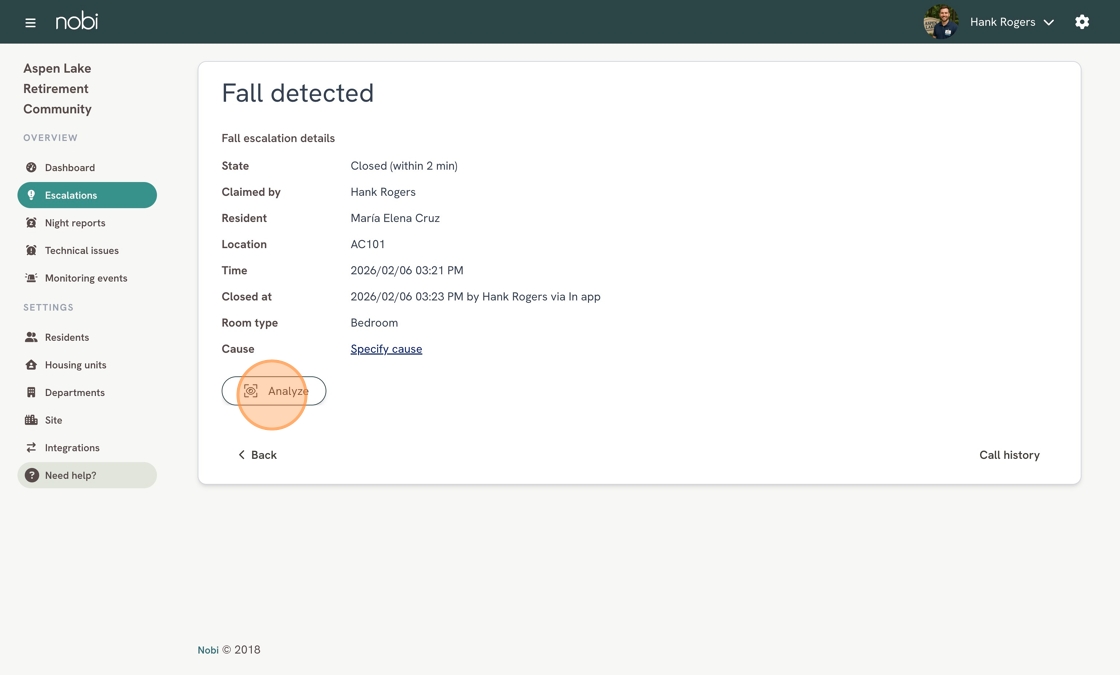Viewport: 1120px width, 675px height.
Task: Click the Monitoring events icon
Action: [31, 278]
